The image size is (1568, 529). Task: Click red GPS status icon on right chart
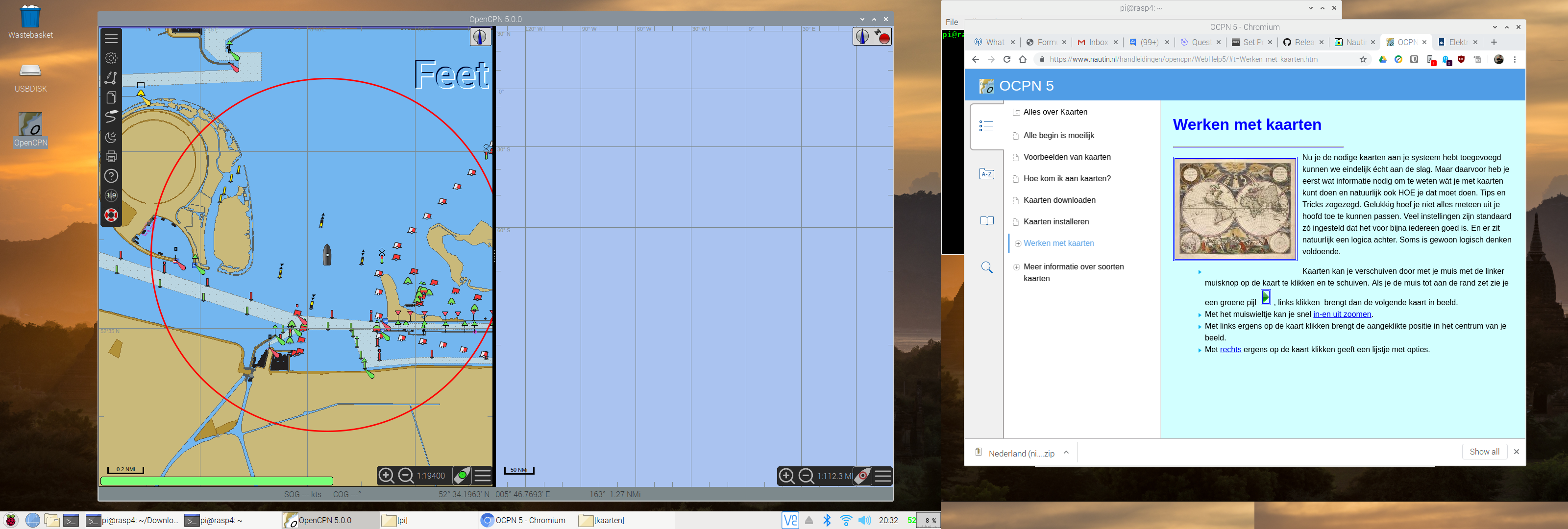[x=882, y=37]
